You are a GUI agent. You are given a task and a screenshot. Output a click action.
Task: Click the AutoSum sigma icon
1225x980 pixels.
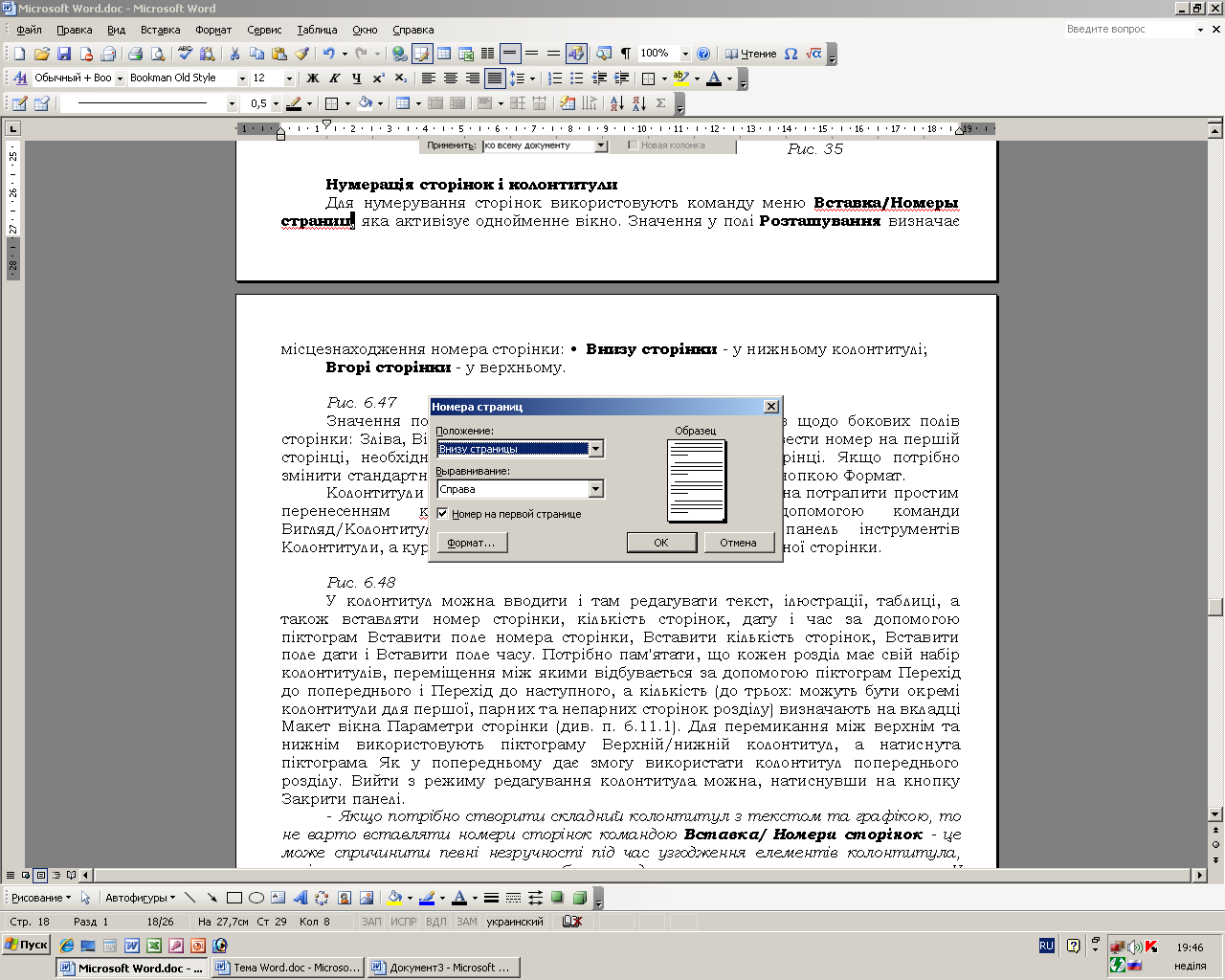[x=660, y=103]
